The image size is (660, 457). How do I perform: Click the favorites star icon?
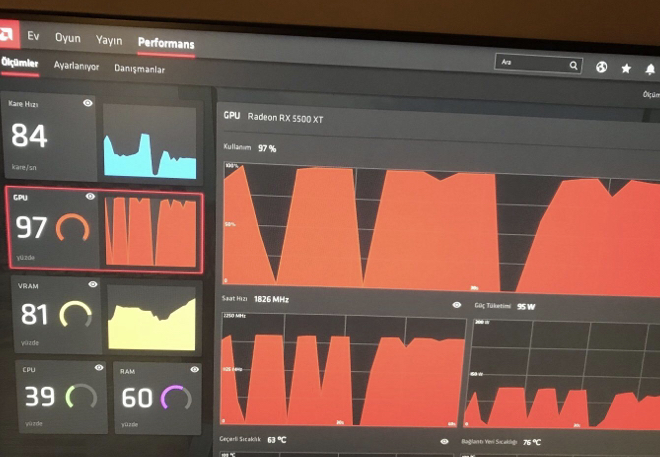(626, 68)
